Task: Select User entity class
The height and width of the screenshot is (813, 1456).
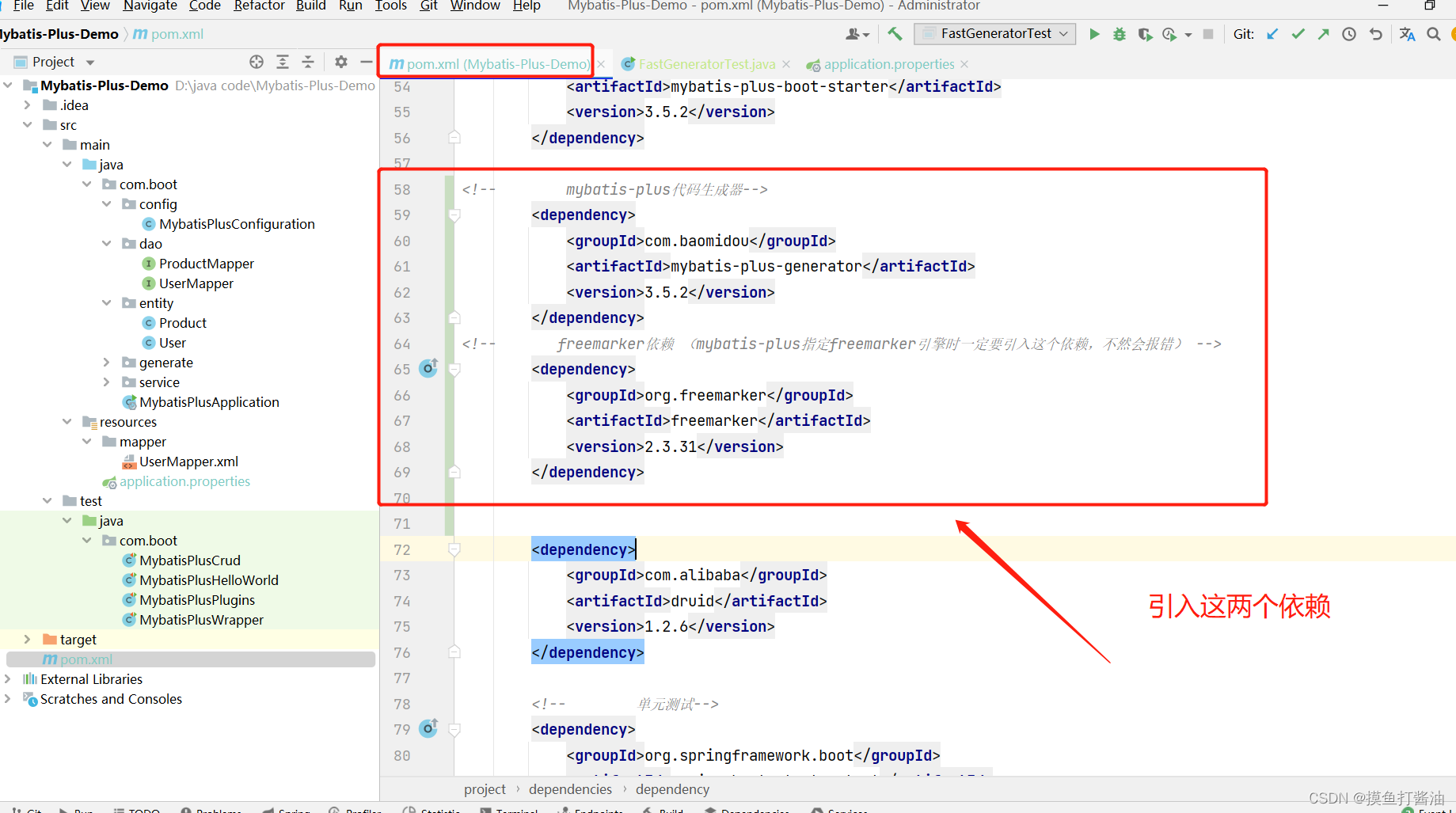Action: [x=172, y=343]
